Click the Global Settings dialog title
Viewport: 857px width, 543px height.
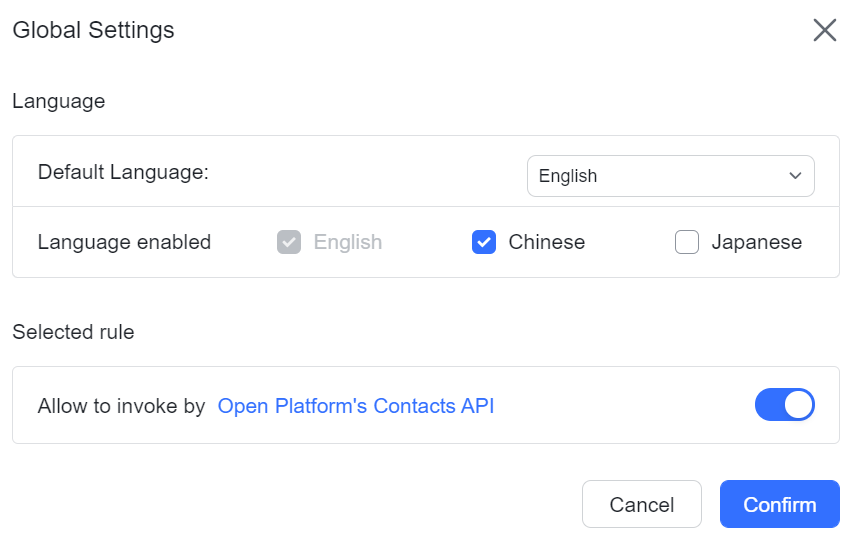(x=93, y=30)
